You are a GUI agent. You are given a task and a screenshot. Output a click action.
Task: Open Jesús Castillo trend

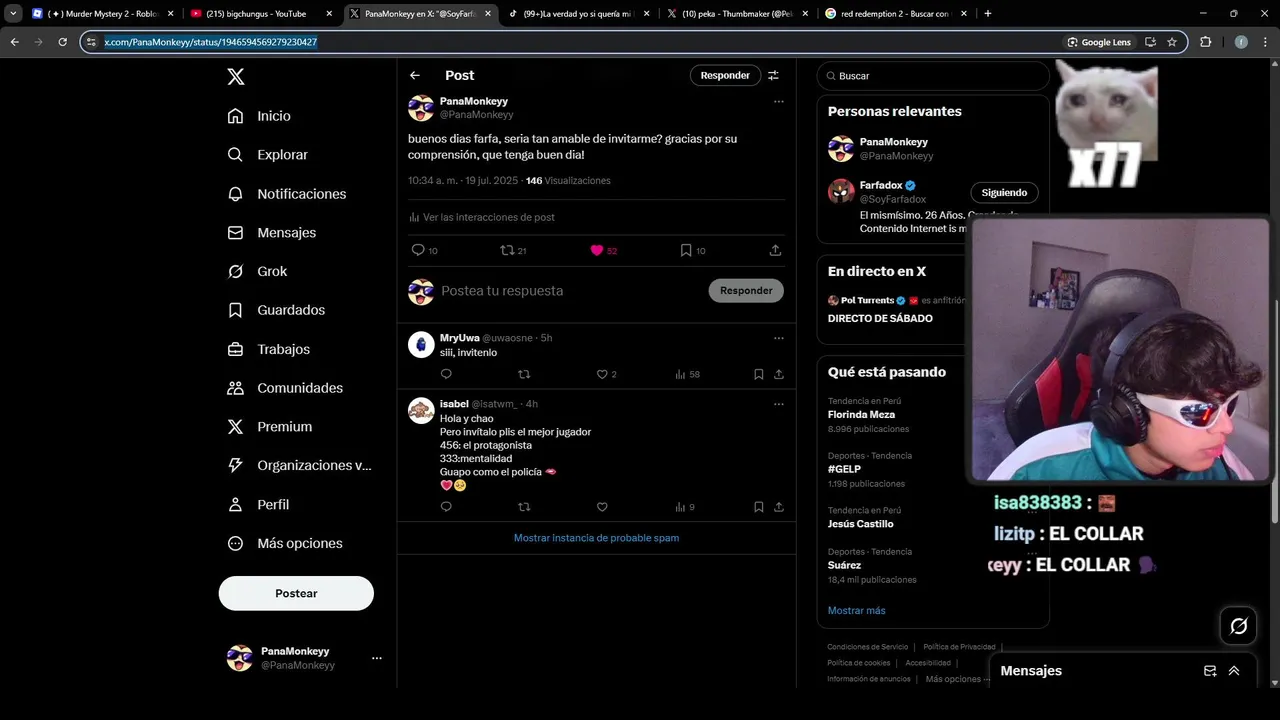[861, 524]
